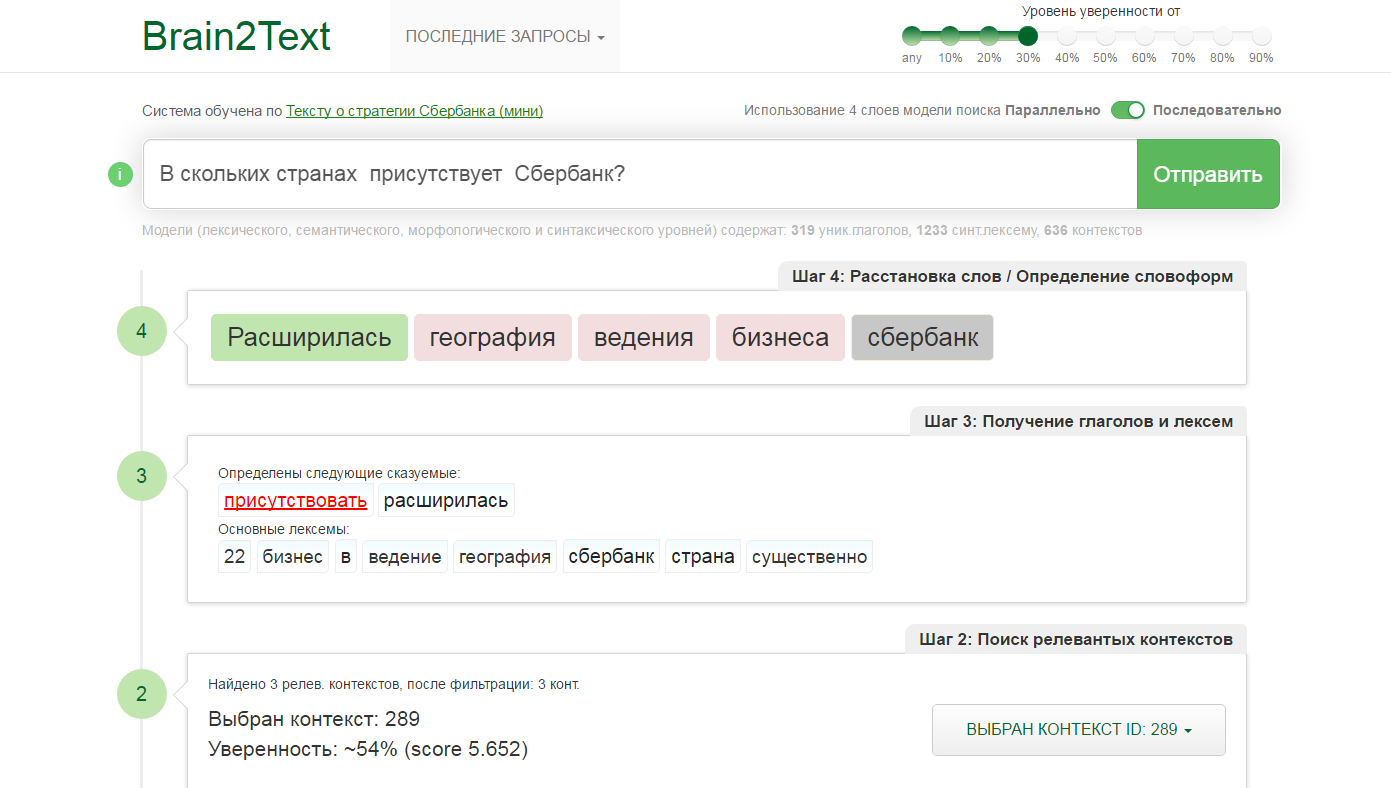
Task: Click into the question input field
Action: point(640,174)
